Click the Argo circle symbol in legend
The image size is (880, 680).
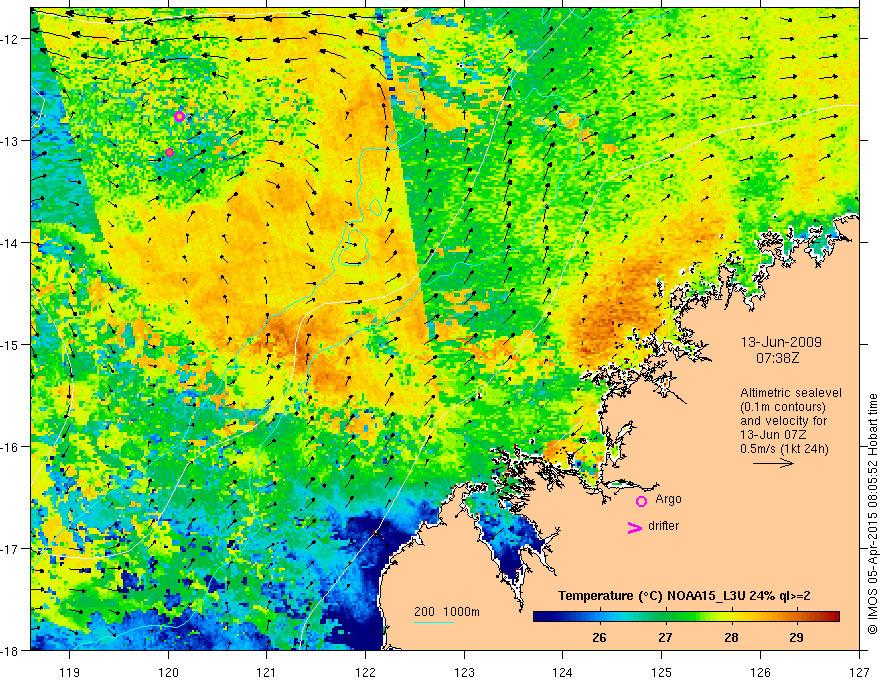[641, 501]
